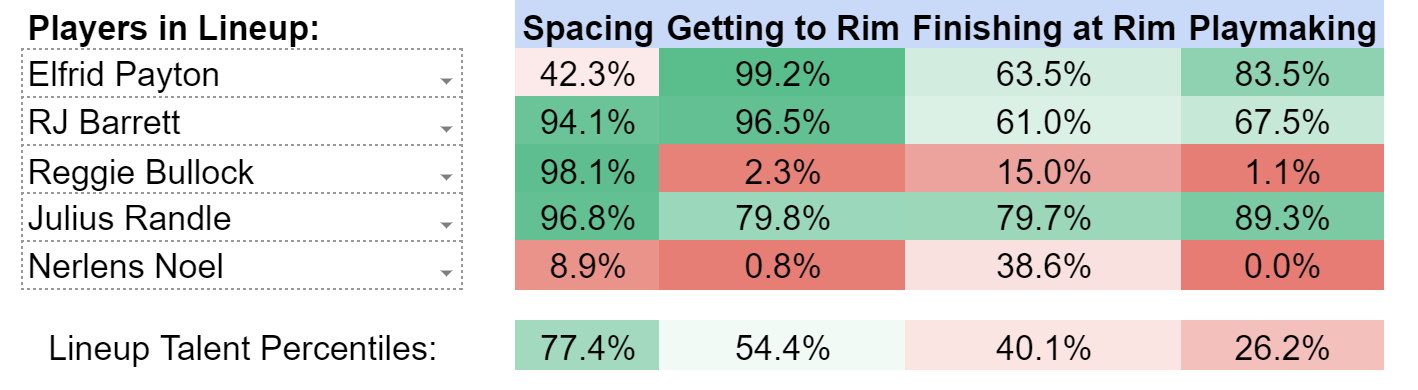Image resolution: width=1418 pixels, height=390 pixels.
Task: Click RJ Barrett's 61.0% Finishing cell
Action: pyautogui.click(x=1043, y=122)
